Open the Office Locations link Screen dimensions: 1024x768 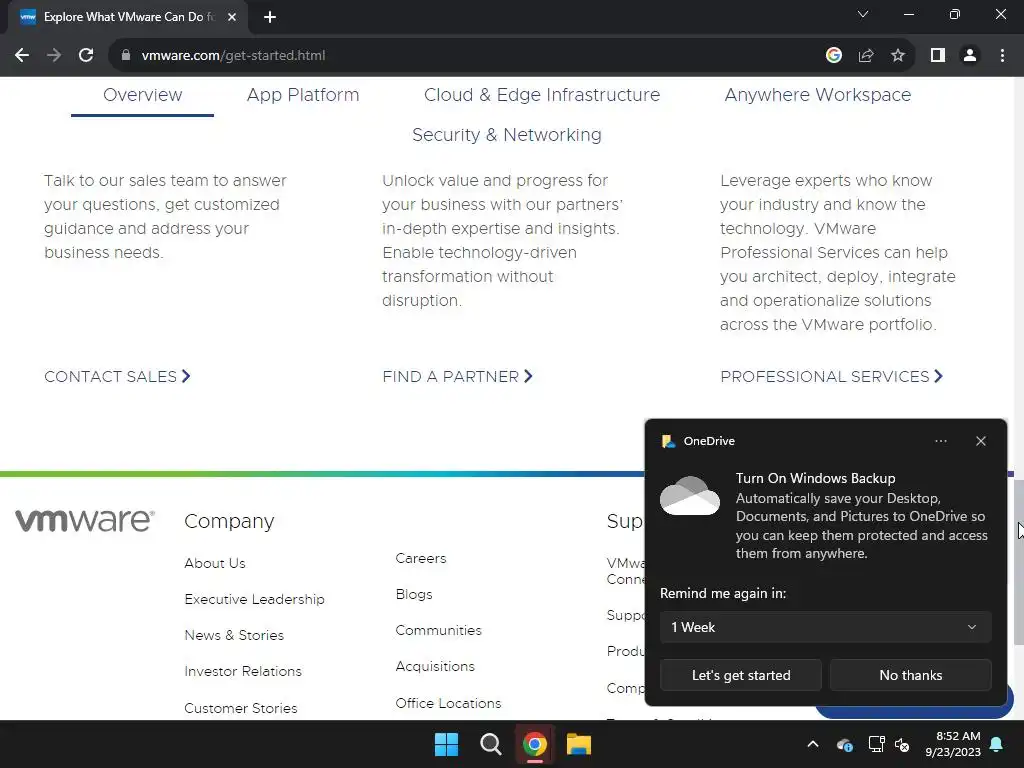[448, 703]
